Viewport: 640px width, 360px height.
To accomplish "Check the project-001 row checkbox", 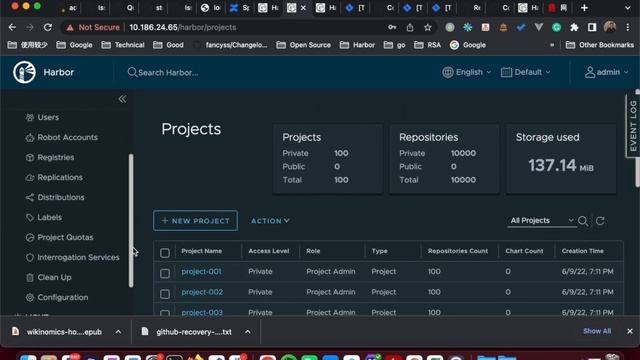I will [165, 273].
